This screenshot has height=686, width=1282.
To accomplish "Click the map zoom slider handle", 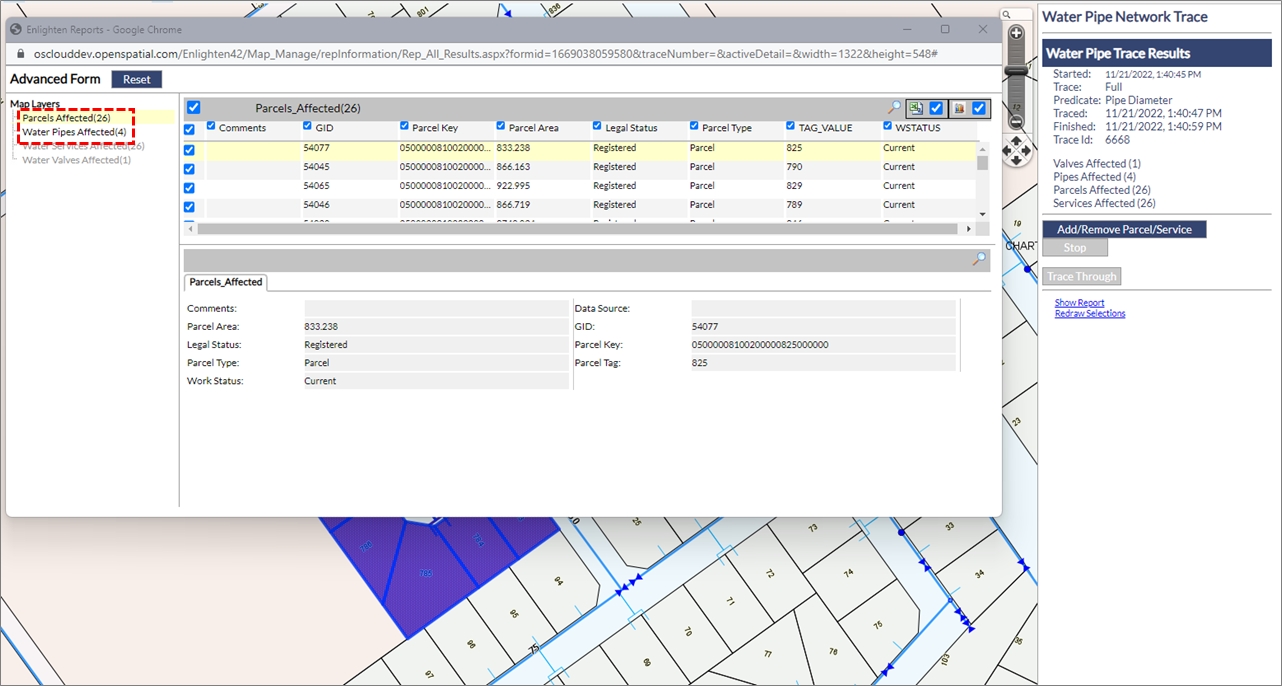I will [x=1016, y=72].
